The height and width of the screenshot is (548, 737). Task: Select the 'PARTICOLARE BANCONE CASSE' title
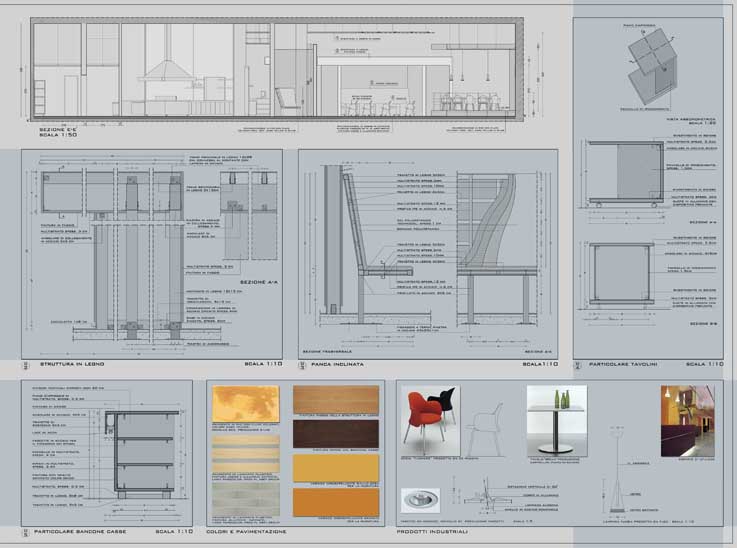click(x=80, y=532)
